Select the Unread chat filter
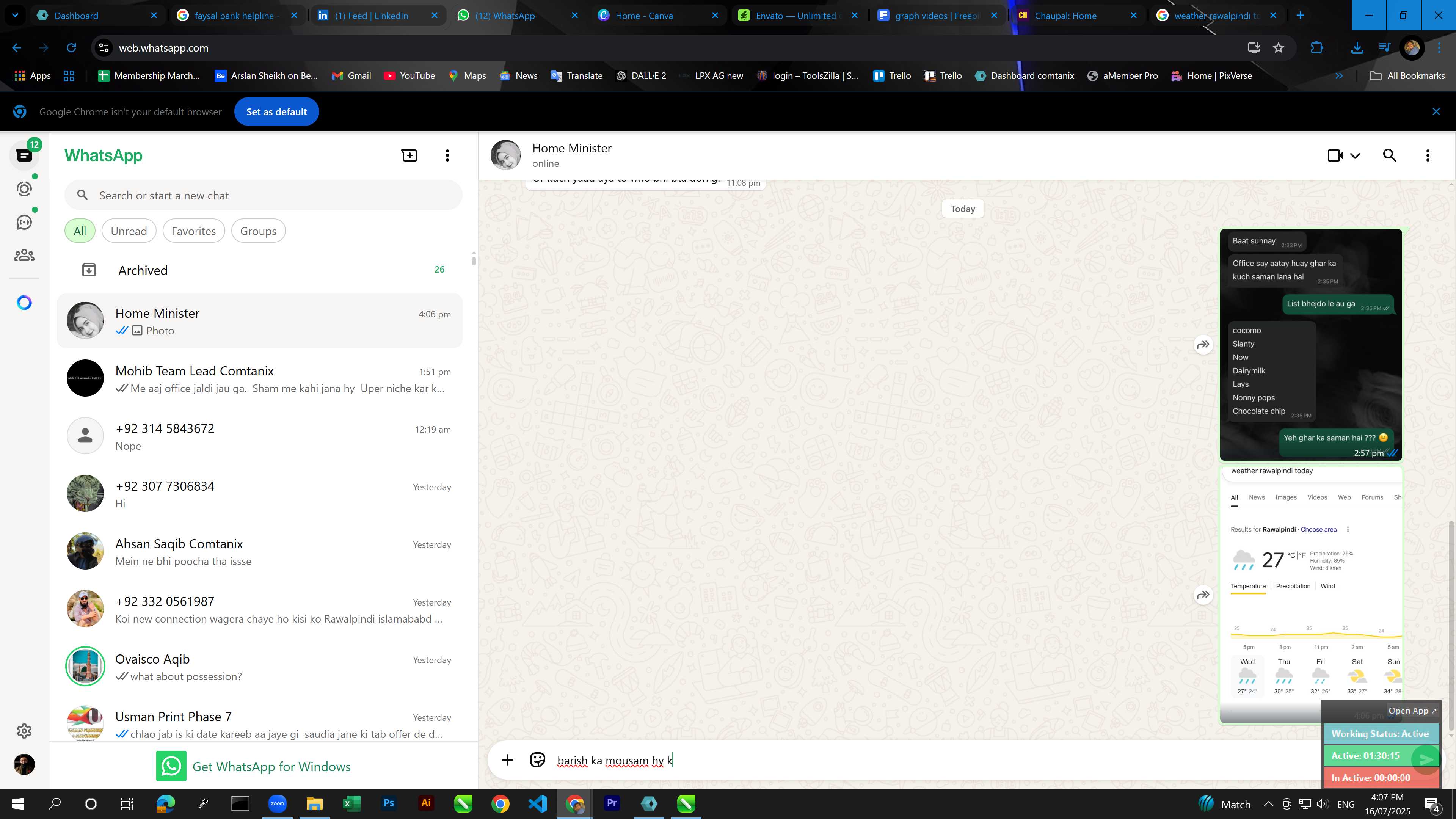The image size is (1456, 819). (129, 231)
